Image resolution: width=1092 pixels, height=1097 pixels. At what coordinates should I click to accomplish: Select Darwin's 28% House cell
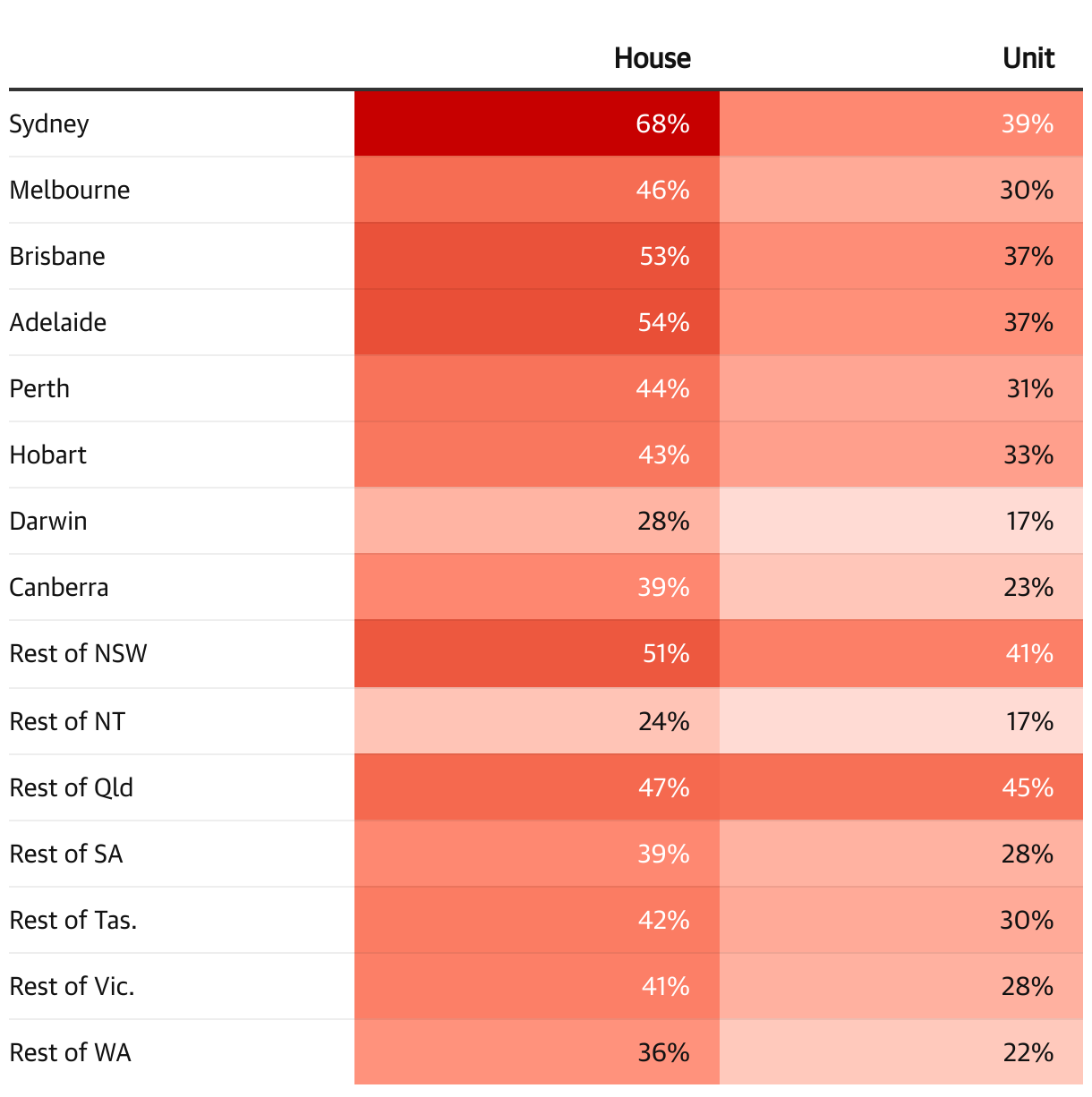tap(537, 521)
